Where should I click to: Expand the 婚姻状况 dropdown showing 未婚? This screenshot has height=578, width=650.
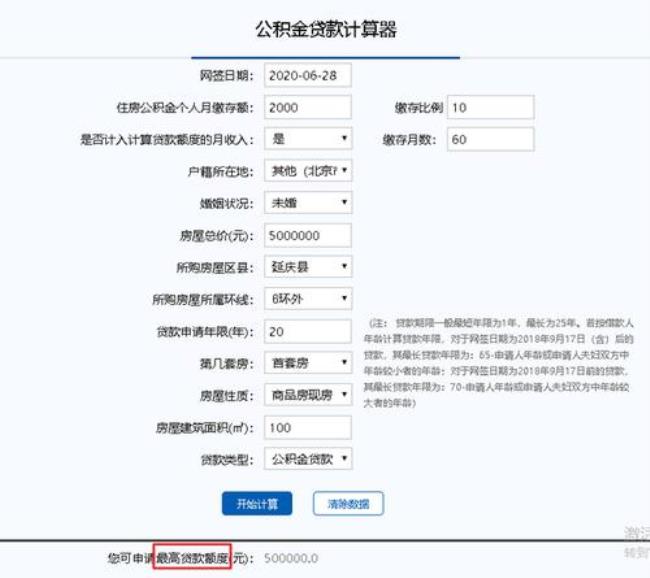(x=308, y=202)
